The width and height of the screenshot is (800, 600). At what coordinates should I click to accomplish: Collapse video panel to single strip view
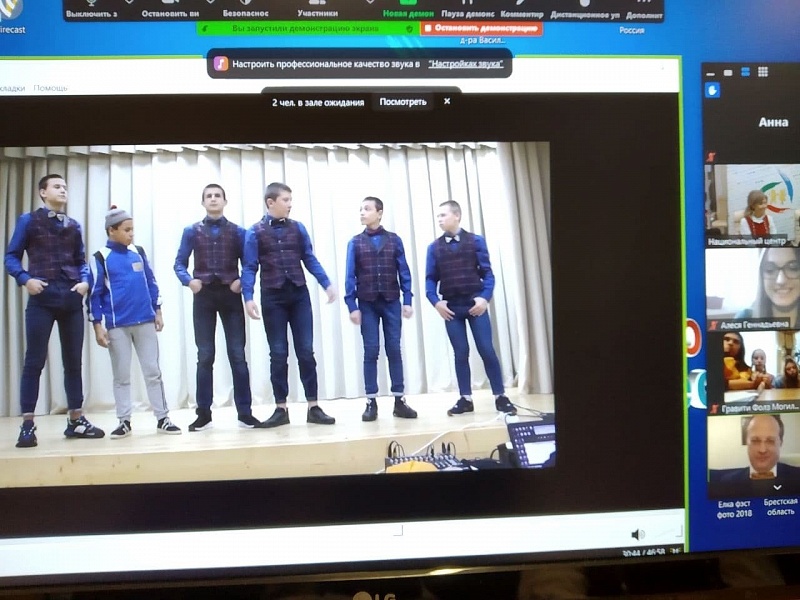tap(728, 71)
